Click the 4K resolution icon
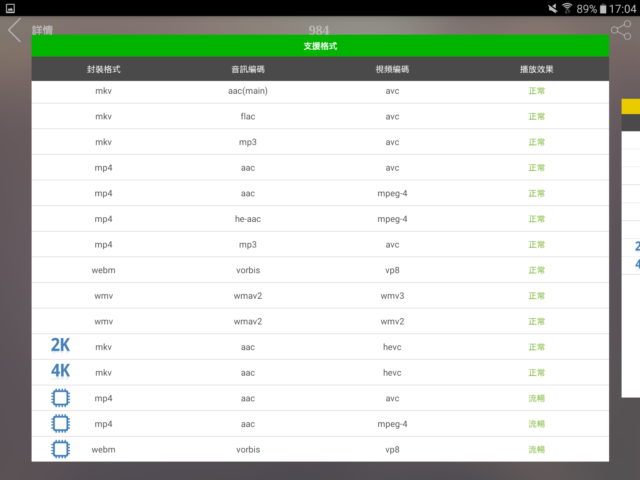 pos(60,371)
